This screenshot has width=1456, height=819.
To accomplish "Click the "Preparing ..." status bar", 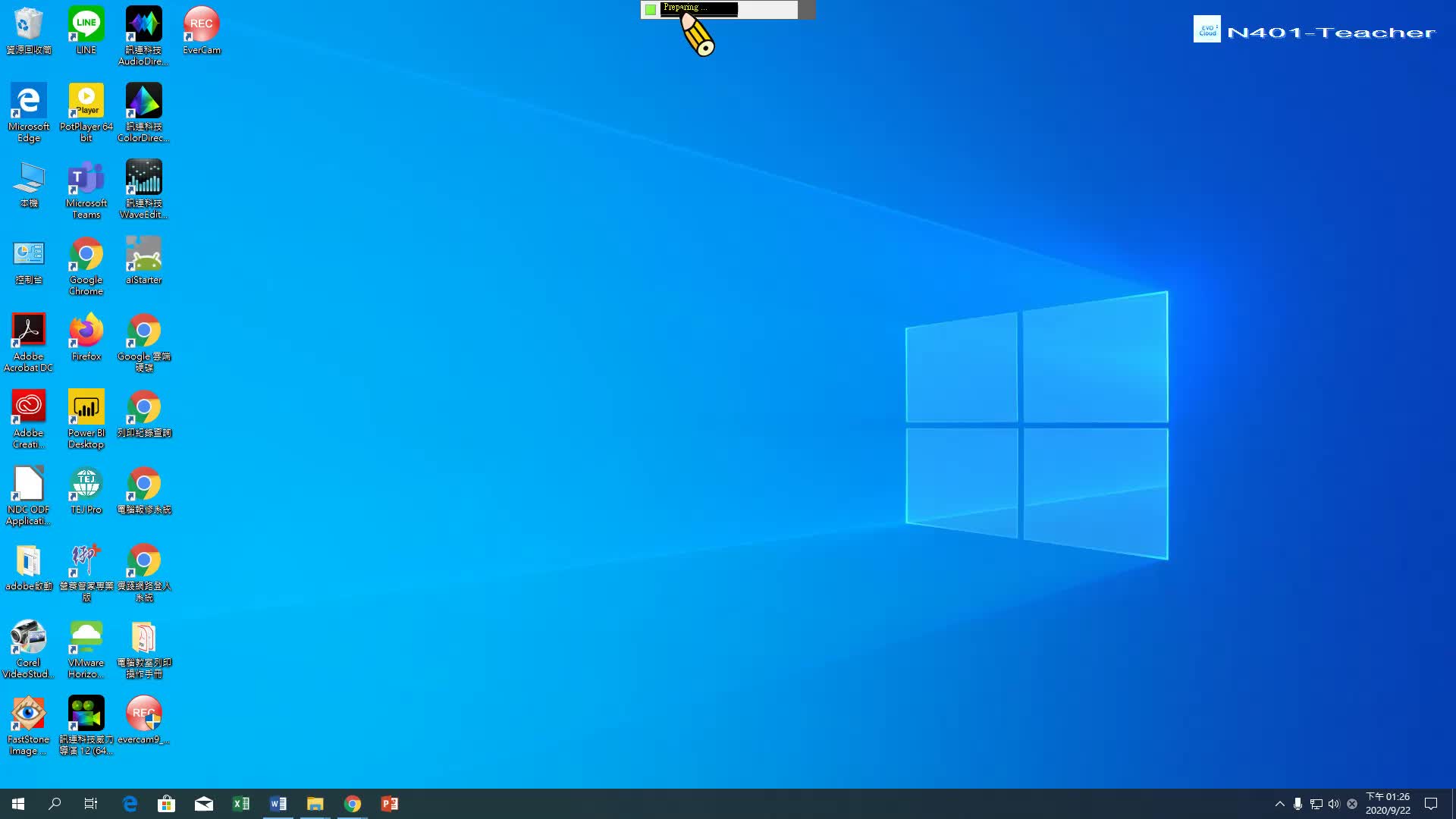I will (698, 9).
